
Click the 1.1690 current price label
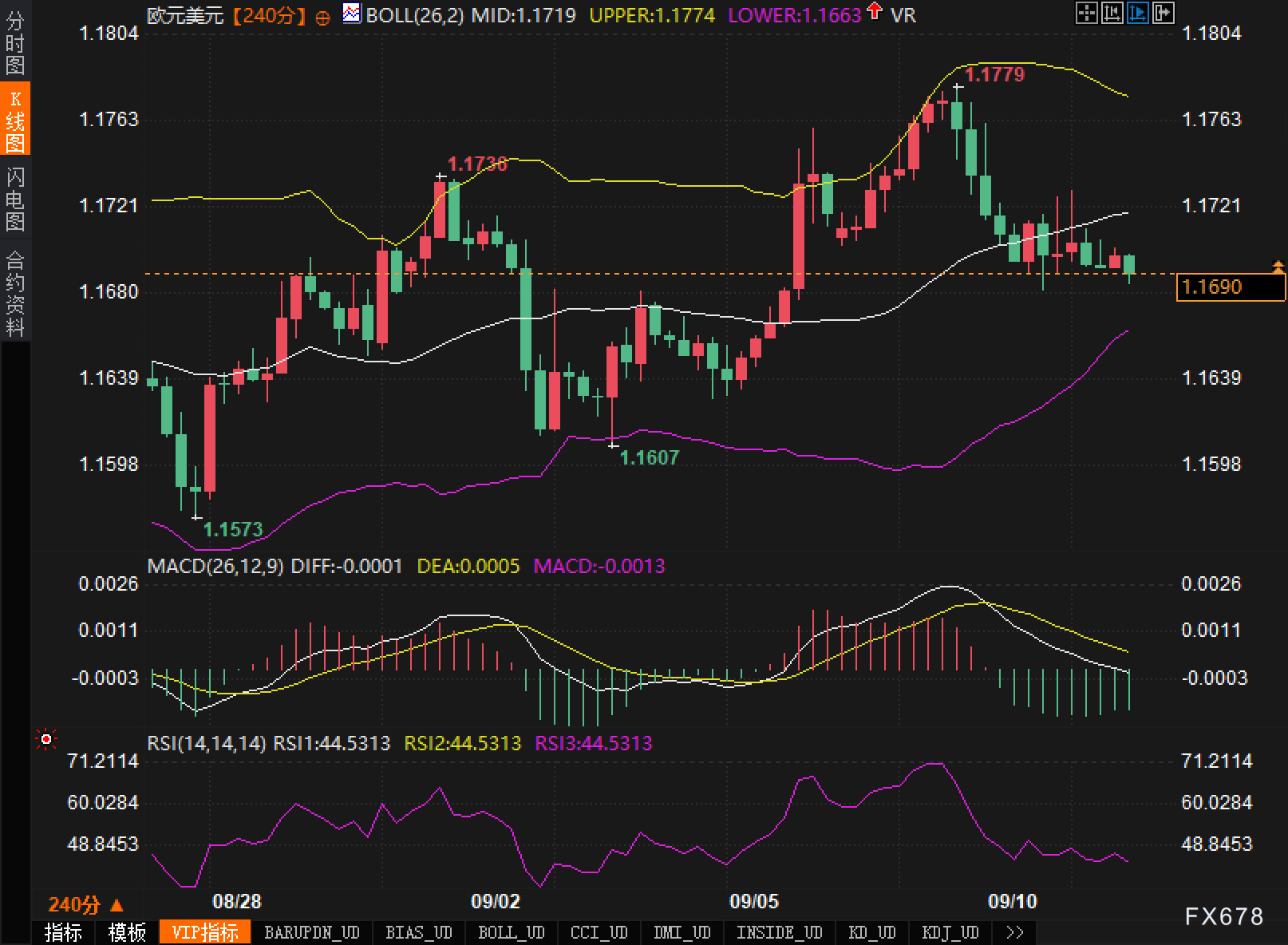point(1230,287)
